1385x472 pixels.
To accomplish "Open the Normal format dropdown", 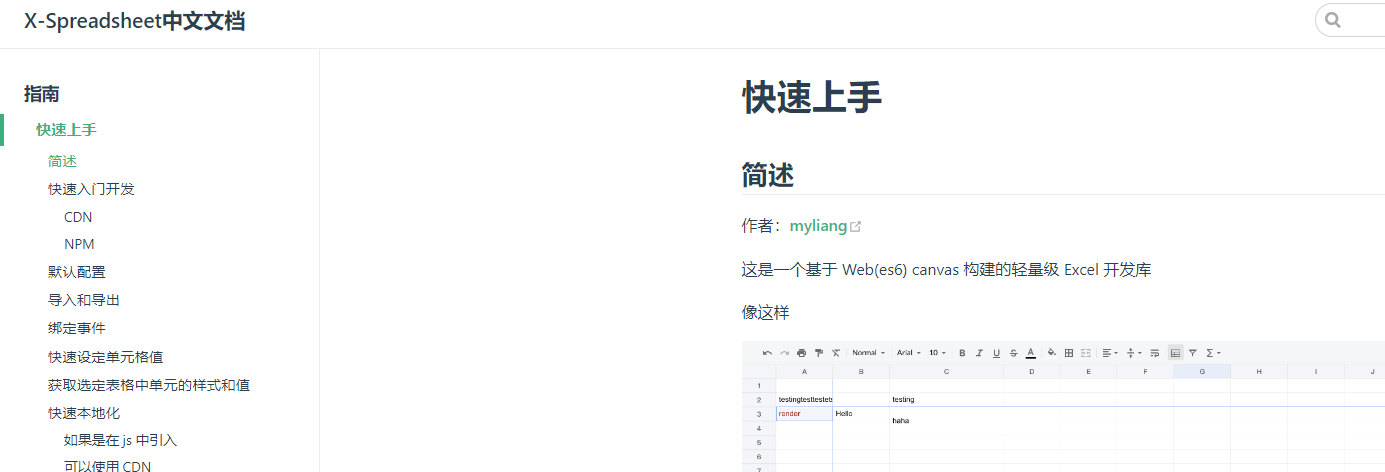I will tap(868, 353).
